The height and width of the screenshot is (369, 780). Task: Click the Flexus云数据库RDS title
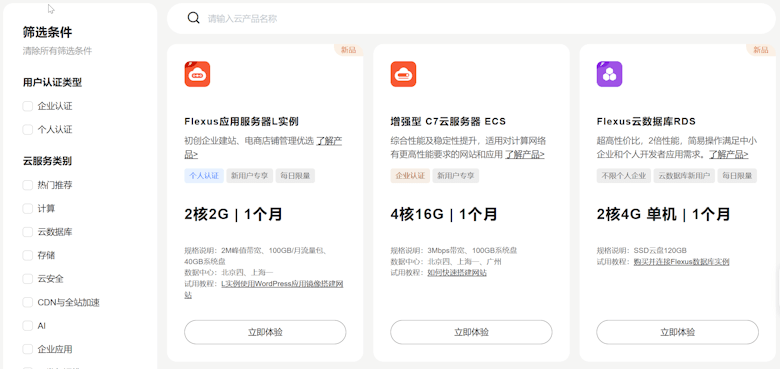click(x=646, y=121)
